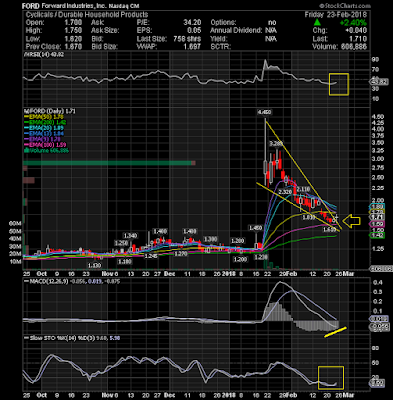Click the Annual Dividend label
This screenshot has height=400, width=393.
(x=236, y=31)
